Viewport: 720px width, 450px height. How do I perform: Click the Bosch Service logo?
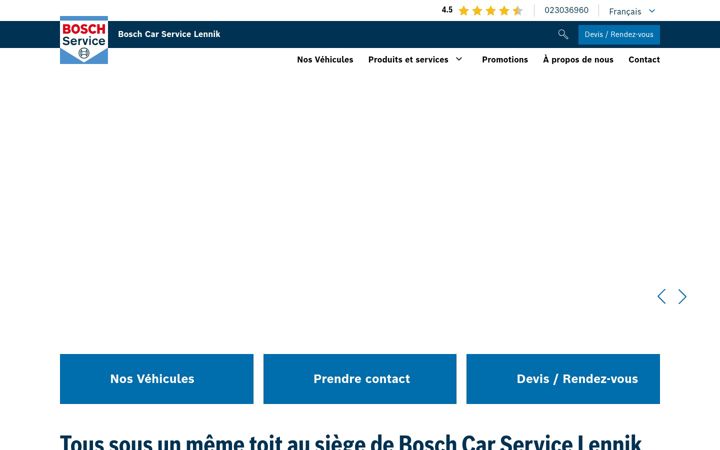coord(84,40)
